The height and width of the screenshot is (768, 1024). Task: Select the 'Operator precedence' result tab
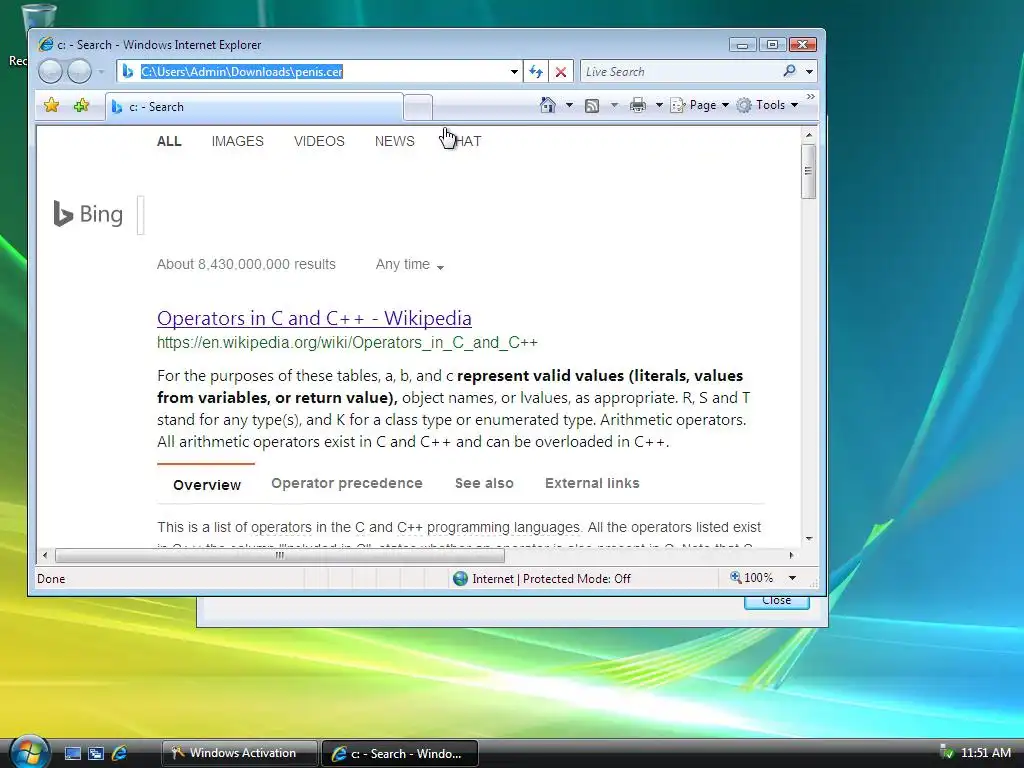tap(347, 483)
